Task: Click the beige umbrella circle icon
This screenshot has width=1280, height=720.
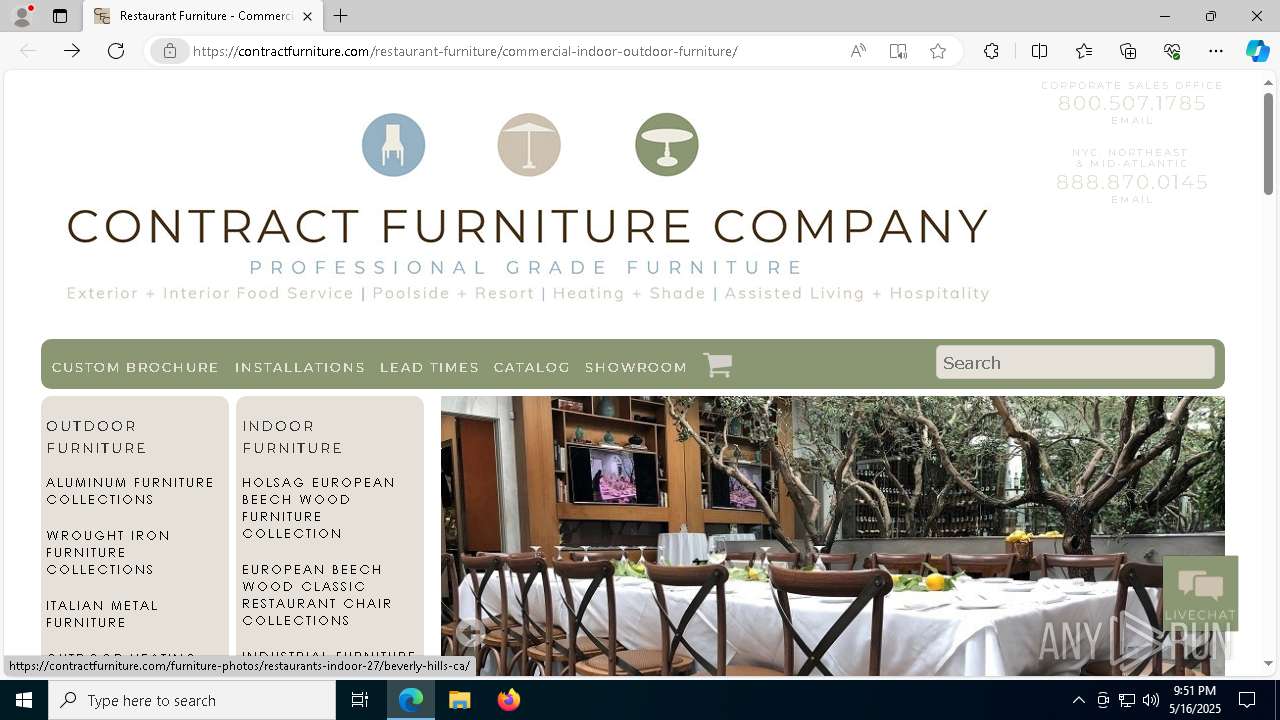Action: (x=529, y=145)
